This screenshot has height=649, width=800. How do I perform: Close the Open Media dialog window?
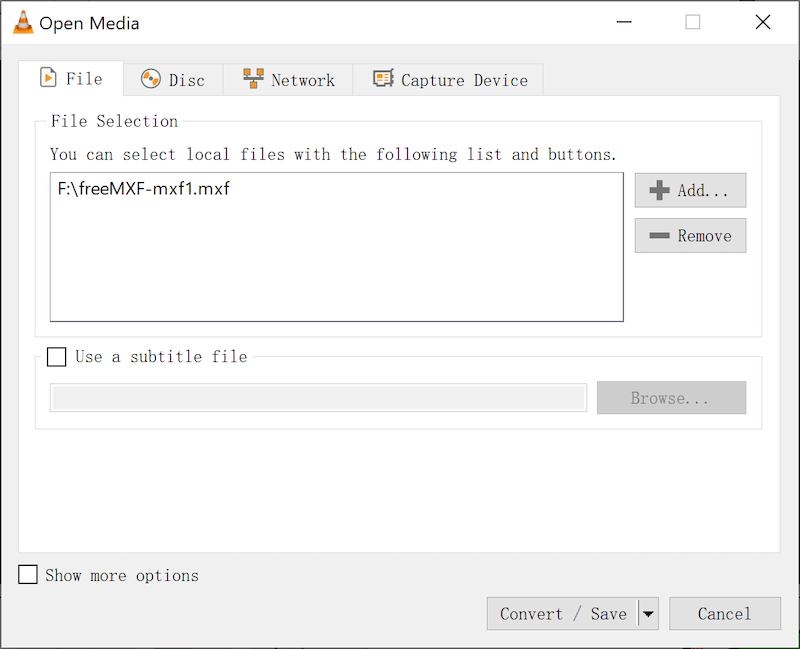coord(763,22)
